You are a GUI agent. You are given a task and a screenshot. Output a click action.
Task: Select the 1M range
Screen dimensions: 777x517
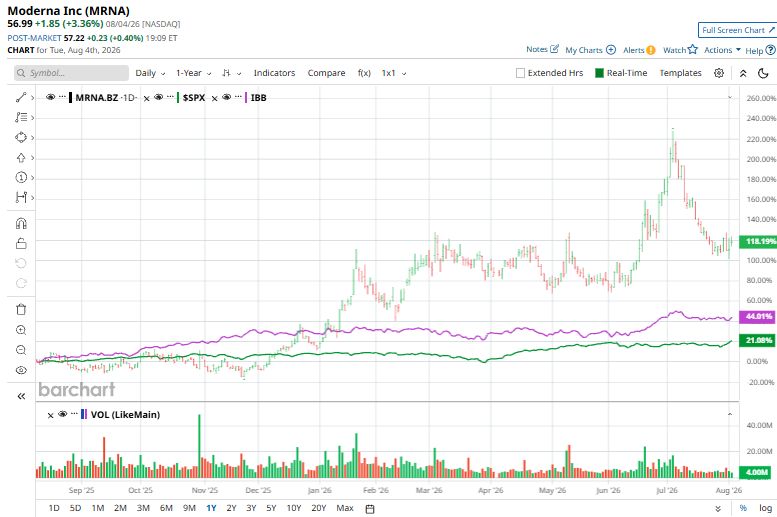coord(98,508)
